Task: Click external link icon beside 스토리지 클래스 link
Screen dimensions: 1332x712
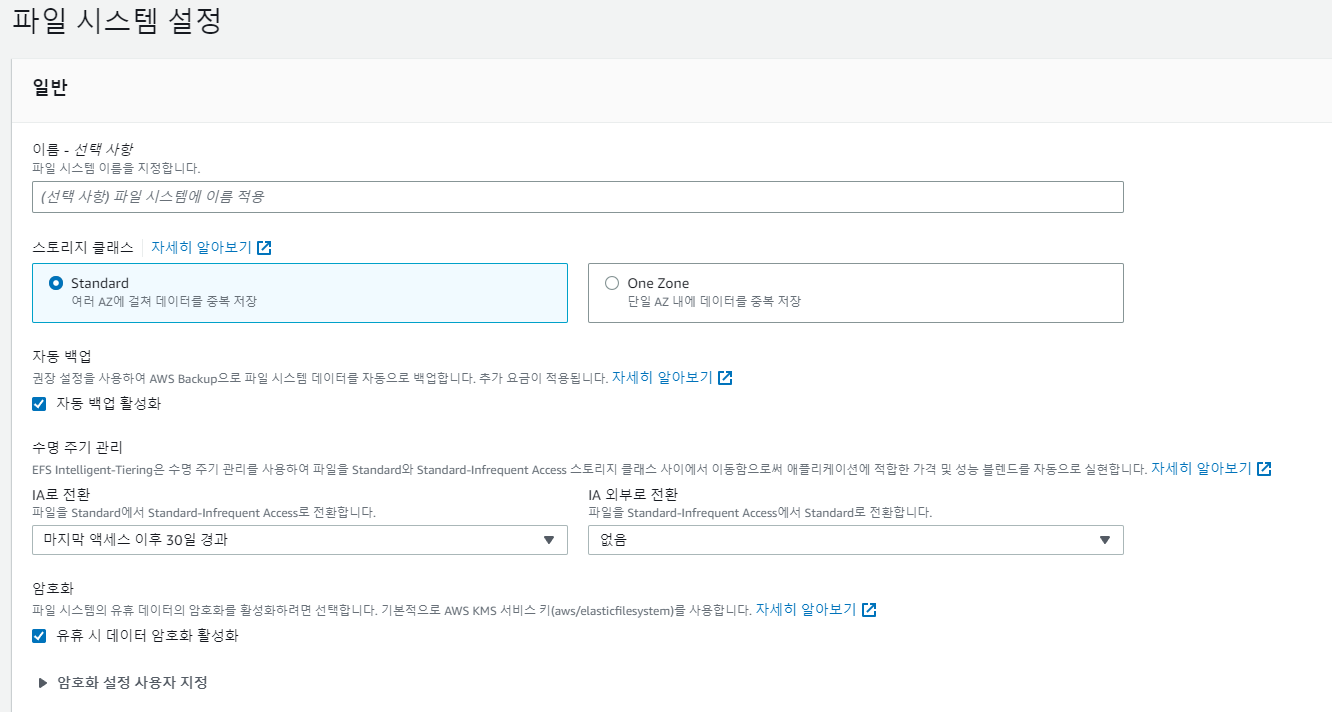Action: (264, 248)
